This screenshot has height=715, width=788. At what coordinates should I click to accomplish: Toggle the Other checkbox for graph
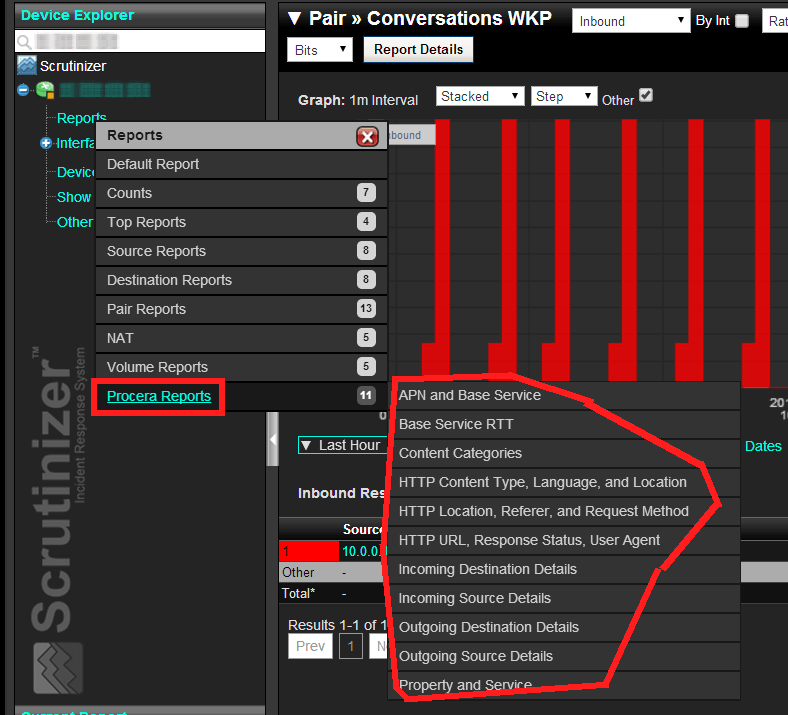646,95
